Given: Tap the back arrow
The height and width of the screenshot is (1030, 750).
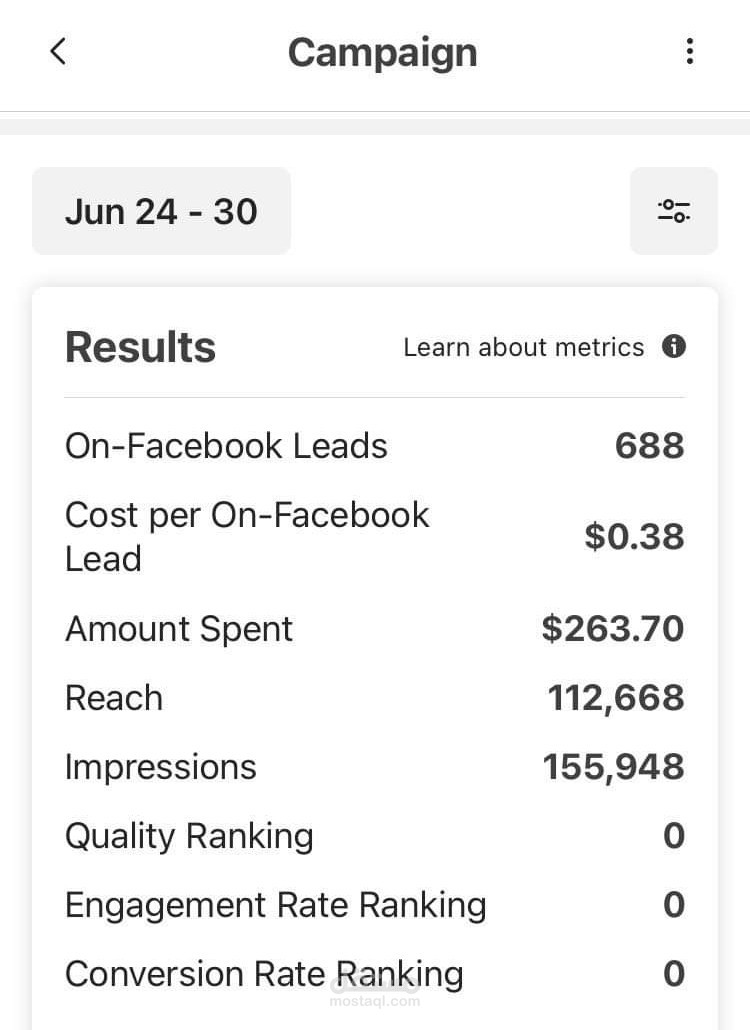Looking at the screenshot, I should pyautogui.click(x=58, y=52).
